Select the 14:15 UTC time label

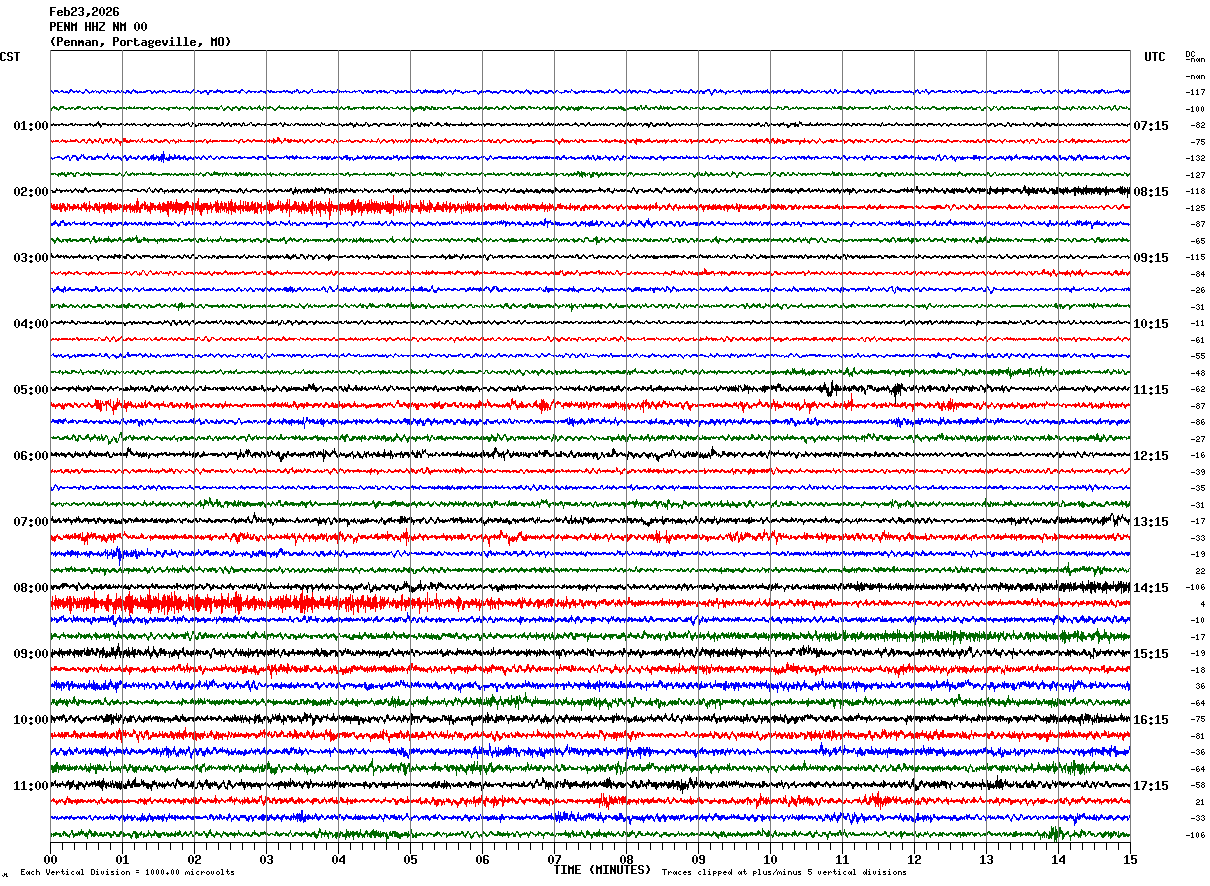[x=1151, y=588]
